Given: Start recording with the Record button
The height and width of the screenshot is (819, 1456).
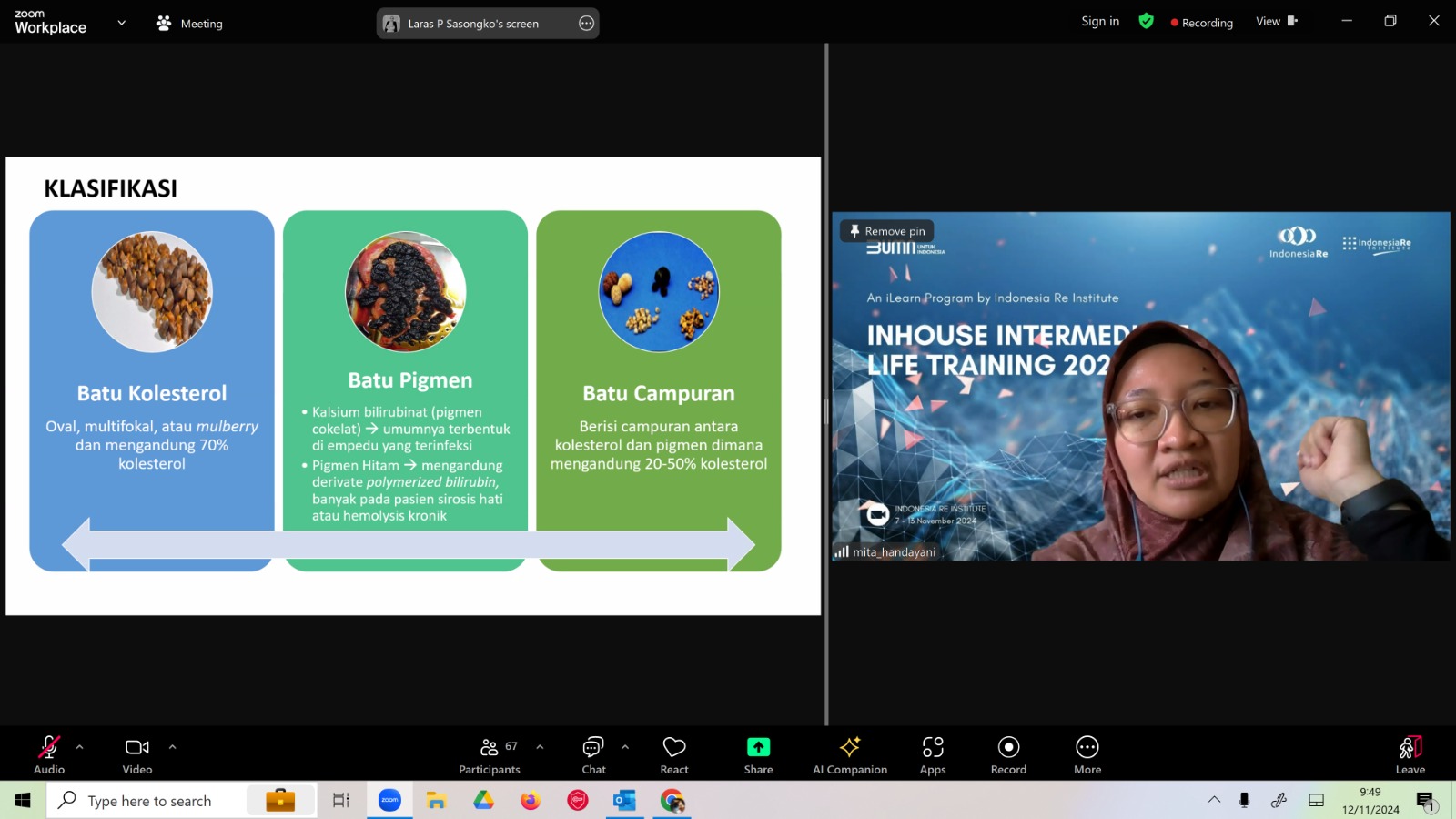Looking at the screenshot, I should (1008, 755).
